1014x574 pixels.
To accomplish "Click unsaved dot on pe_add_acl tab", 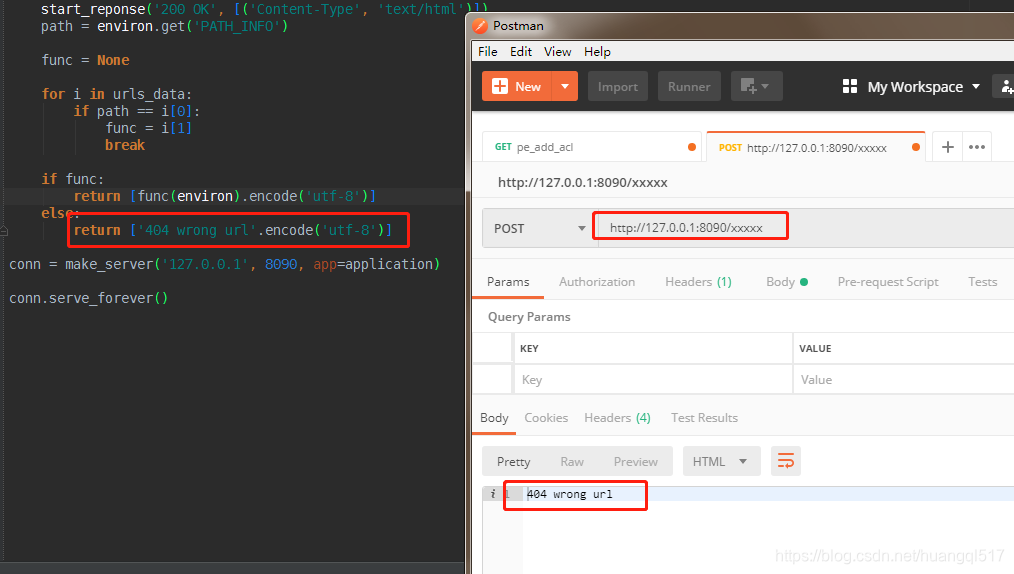I will (x=692, y=147).
